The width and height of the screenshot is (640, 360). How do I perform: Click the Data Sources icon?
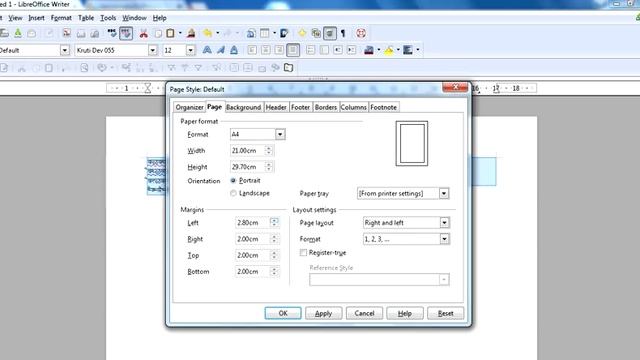coord(330,33)
